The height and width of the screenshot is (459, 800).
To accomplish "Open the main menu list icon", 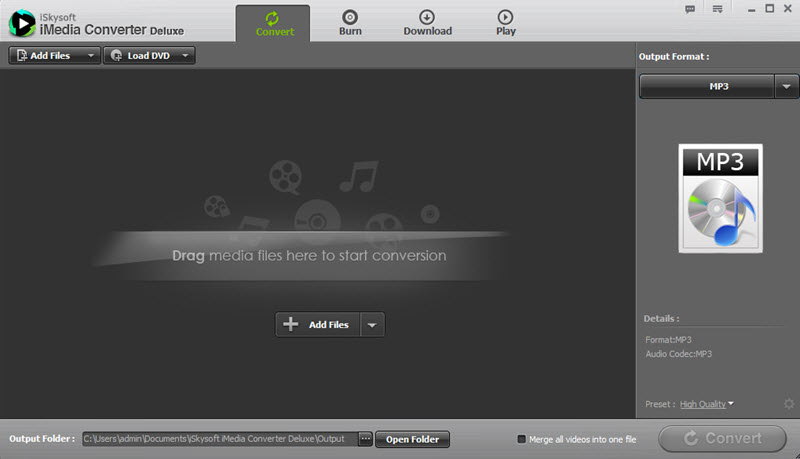I will [717, 9].
